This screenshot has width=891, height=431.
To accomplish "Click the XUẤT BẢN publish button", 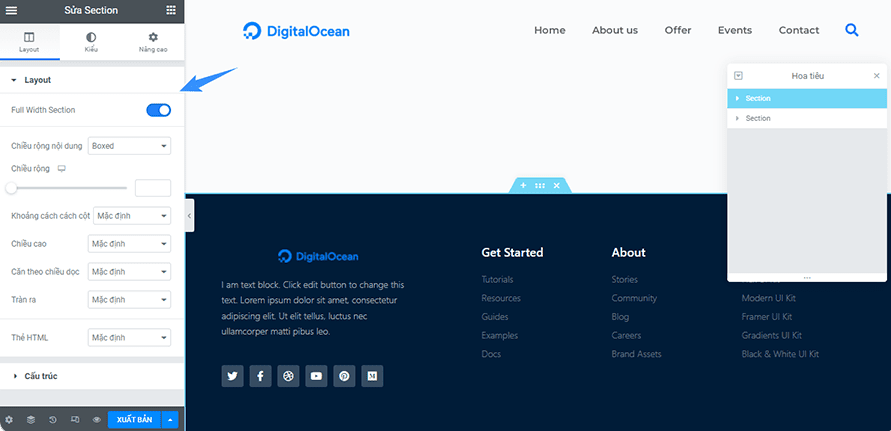I will (135, 420).
